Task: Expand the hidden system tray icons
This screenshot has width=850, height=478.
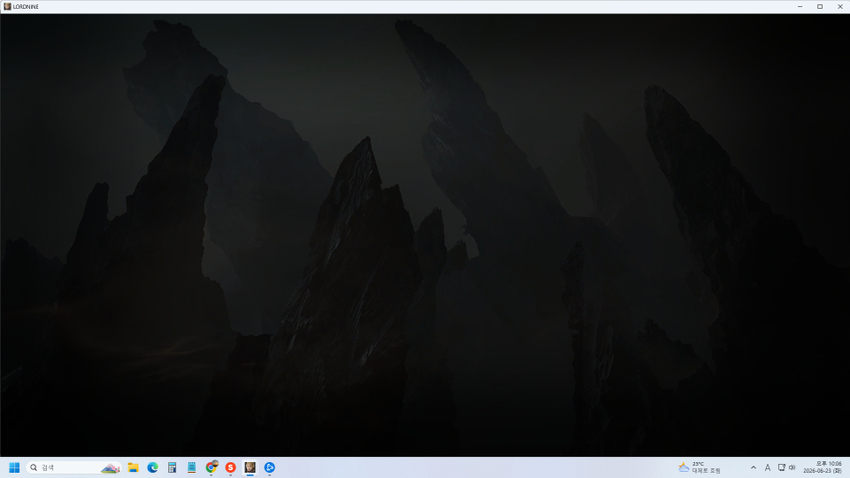Action: click(753, 467)
